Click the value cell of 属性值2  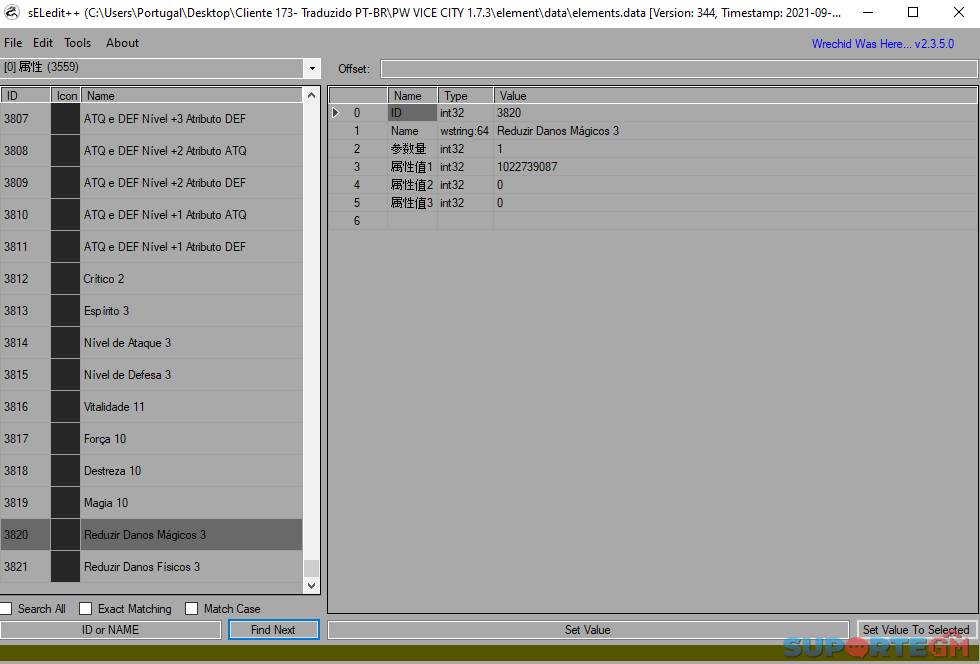click(736, 185)
